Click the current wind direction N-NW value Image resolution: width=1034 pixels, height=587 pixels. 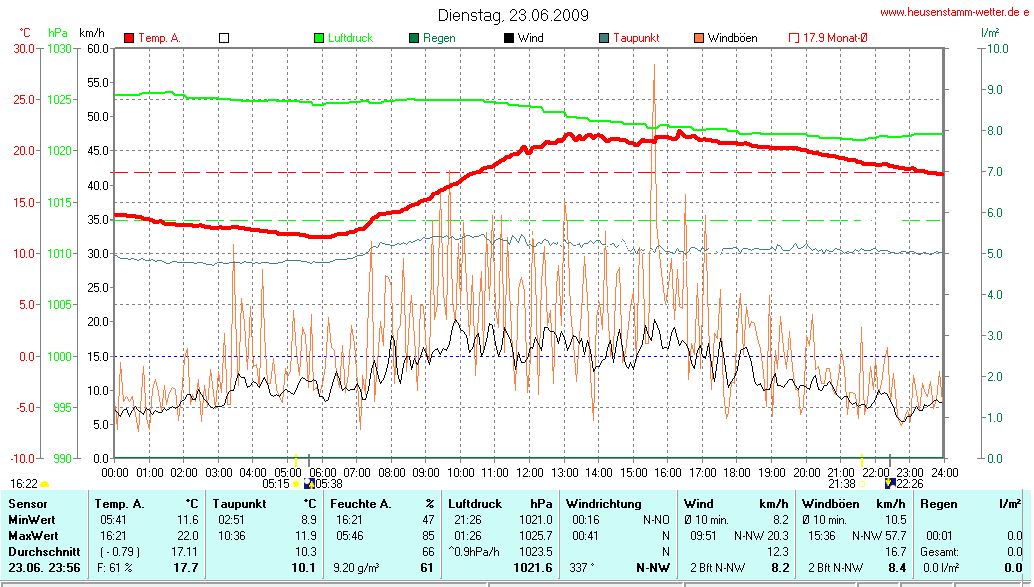pyautogui.click(x=653, y=568)
